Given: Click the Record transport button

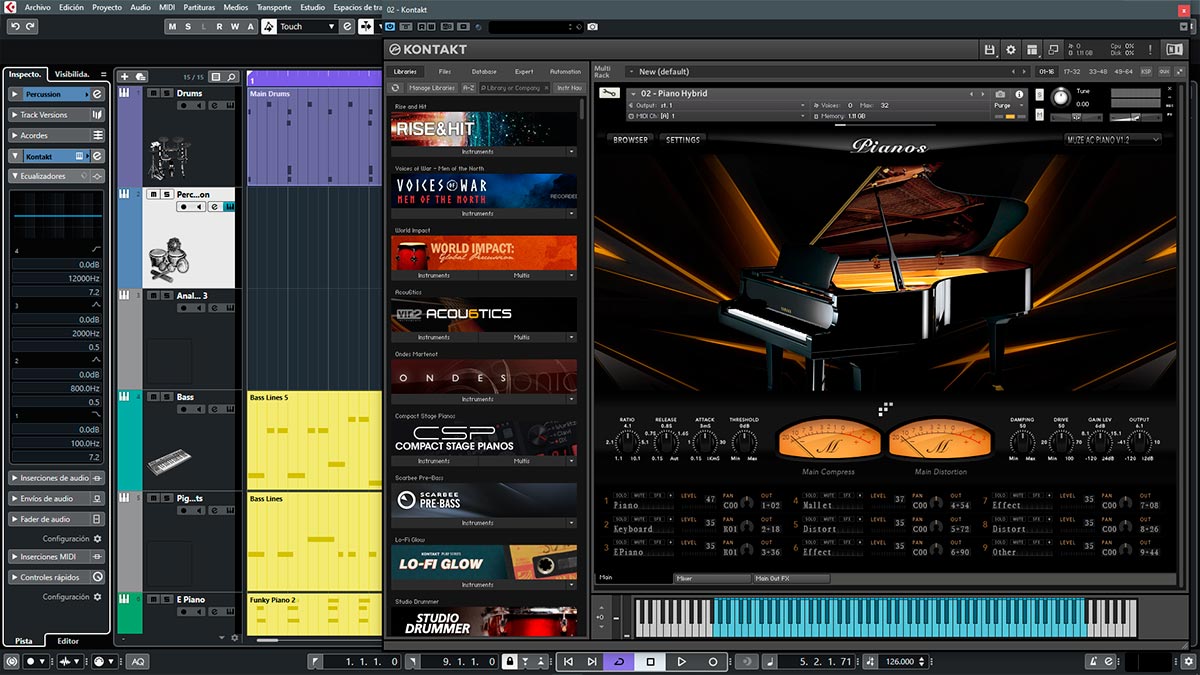Looking at the screenshot, I should (713, 662).
